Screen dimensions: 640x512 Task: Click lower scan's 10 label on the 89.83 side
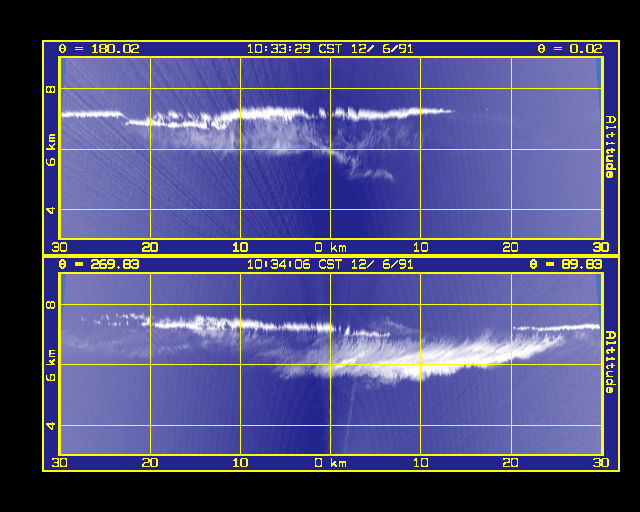tap(421, 463)
